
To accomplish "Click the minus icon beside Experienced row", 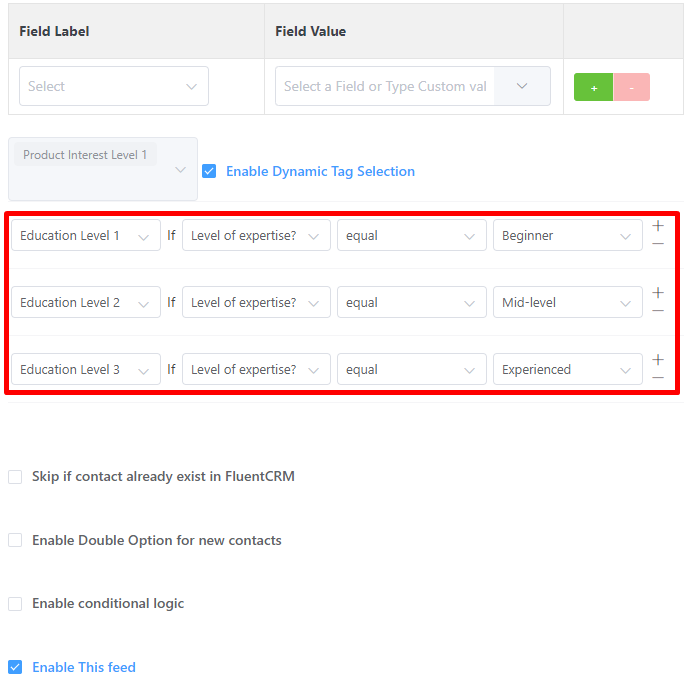I will point(658,378).
